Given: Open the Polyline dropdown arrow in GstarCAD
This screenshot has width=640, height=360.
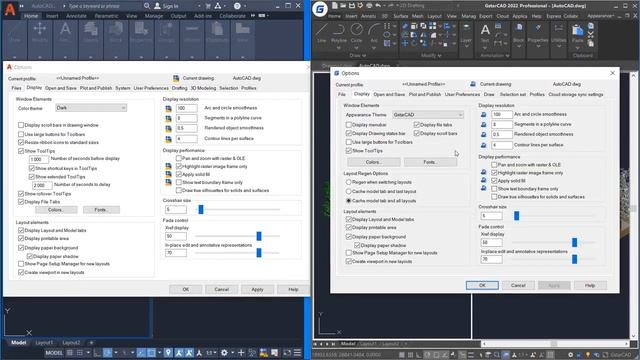Looking at the screenshot, I should (x=339, y=47).
